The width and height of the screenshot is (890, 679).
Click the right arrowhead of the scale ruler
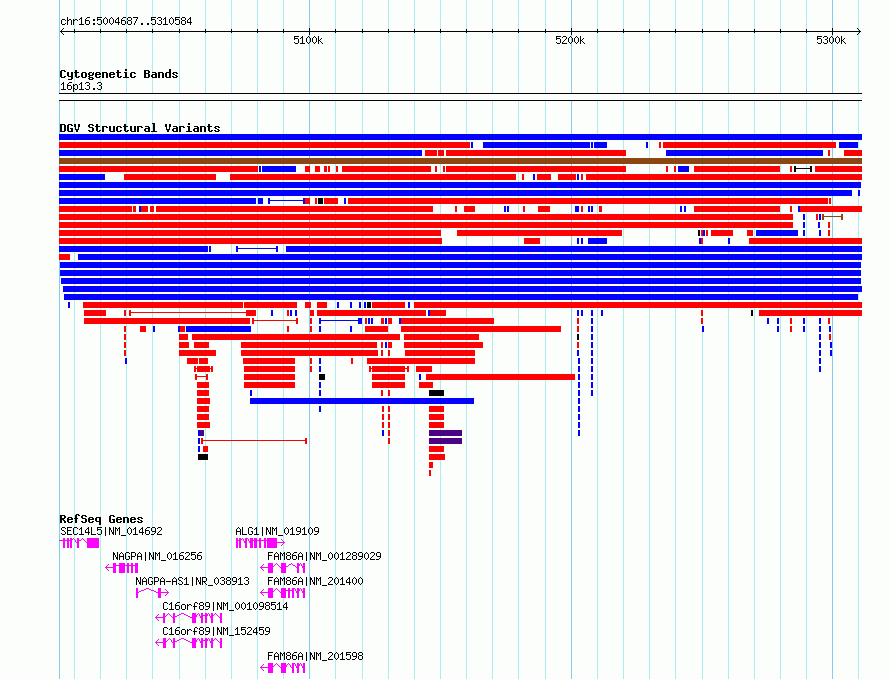[858, 32]
